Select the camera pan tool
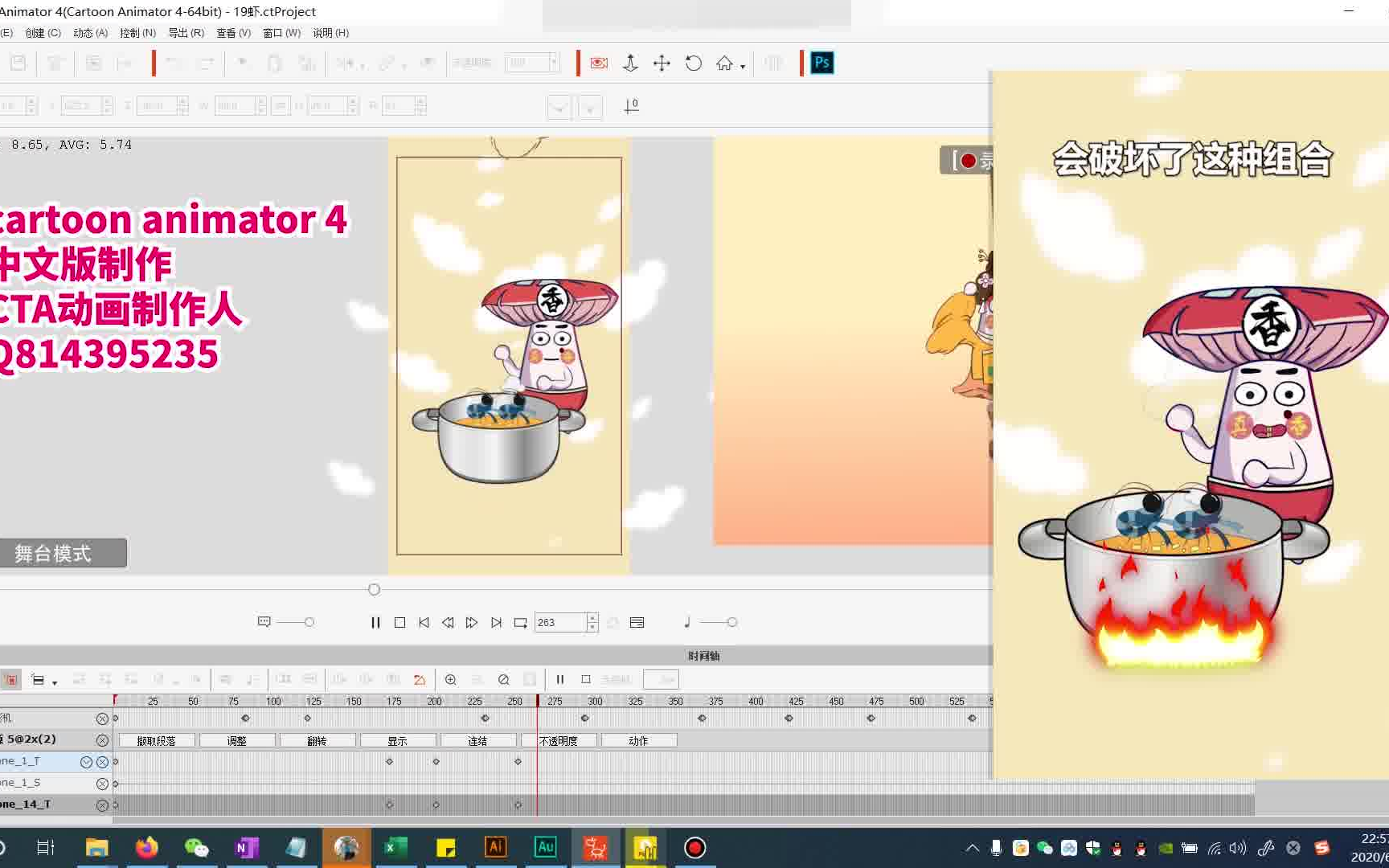The width and height of the screenshot is (1389, 868). point(662,63)
